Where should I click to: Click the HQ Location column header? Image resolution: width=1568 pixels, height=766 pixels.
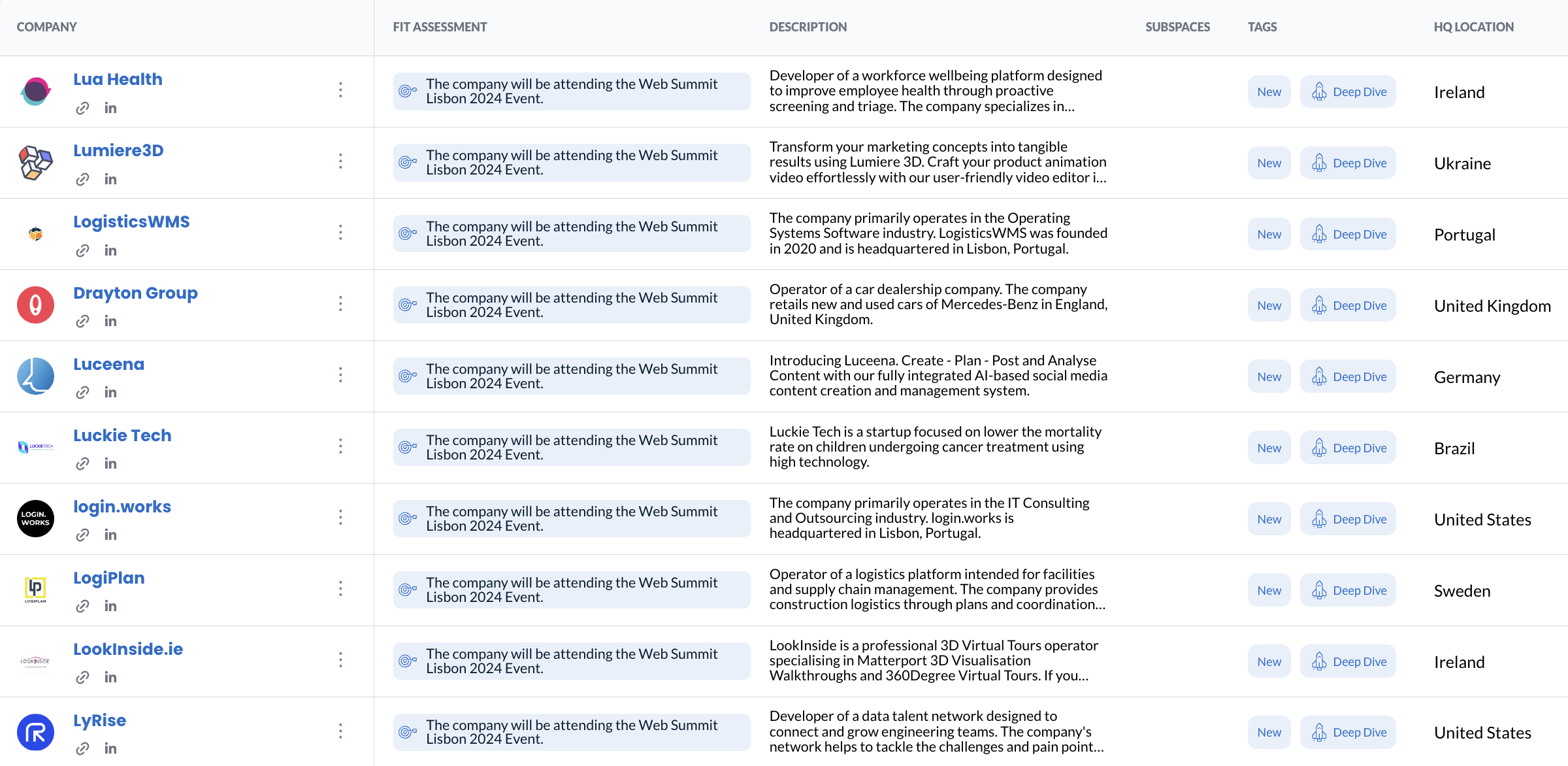tap(1473, 27)
